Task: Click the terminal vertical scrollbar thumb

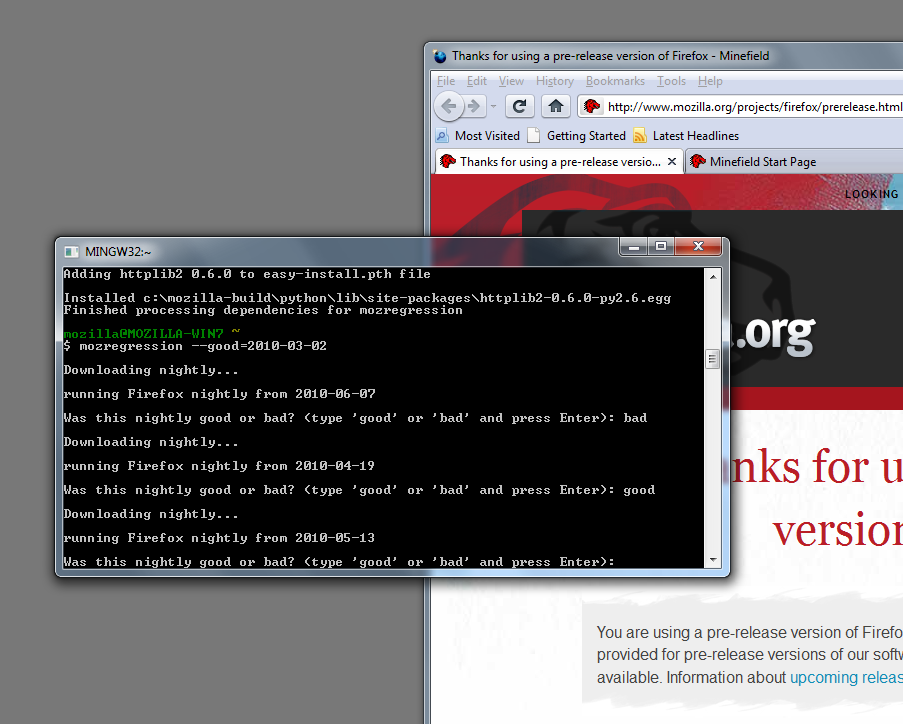Action: 712,359
